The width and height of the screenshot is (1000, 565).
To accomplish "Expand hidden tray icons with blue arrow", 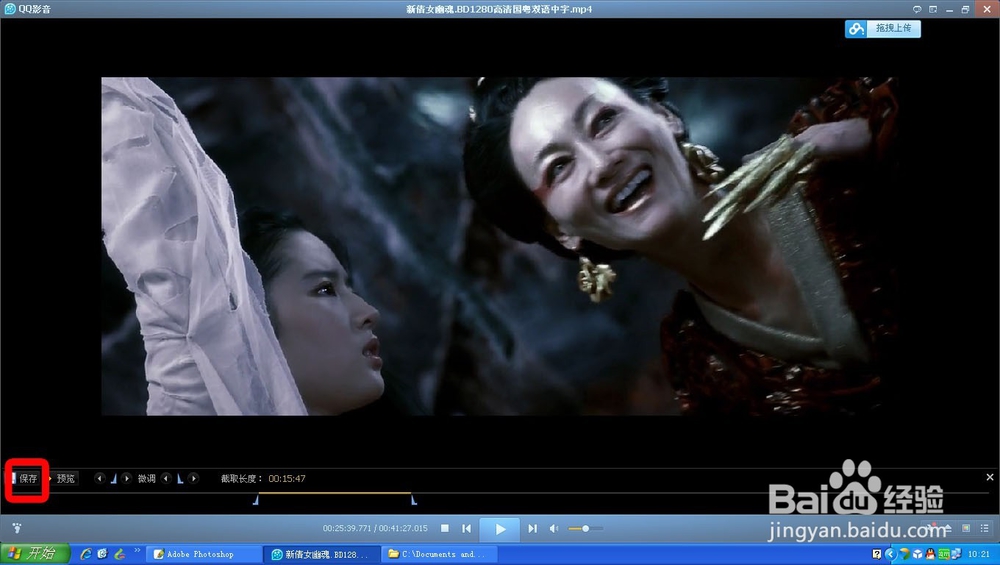I will point(891,554).
